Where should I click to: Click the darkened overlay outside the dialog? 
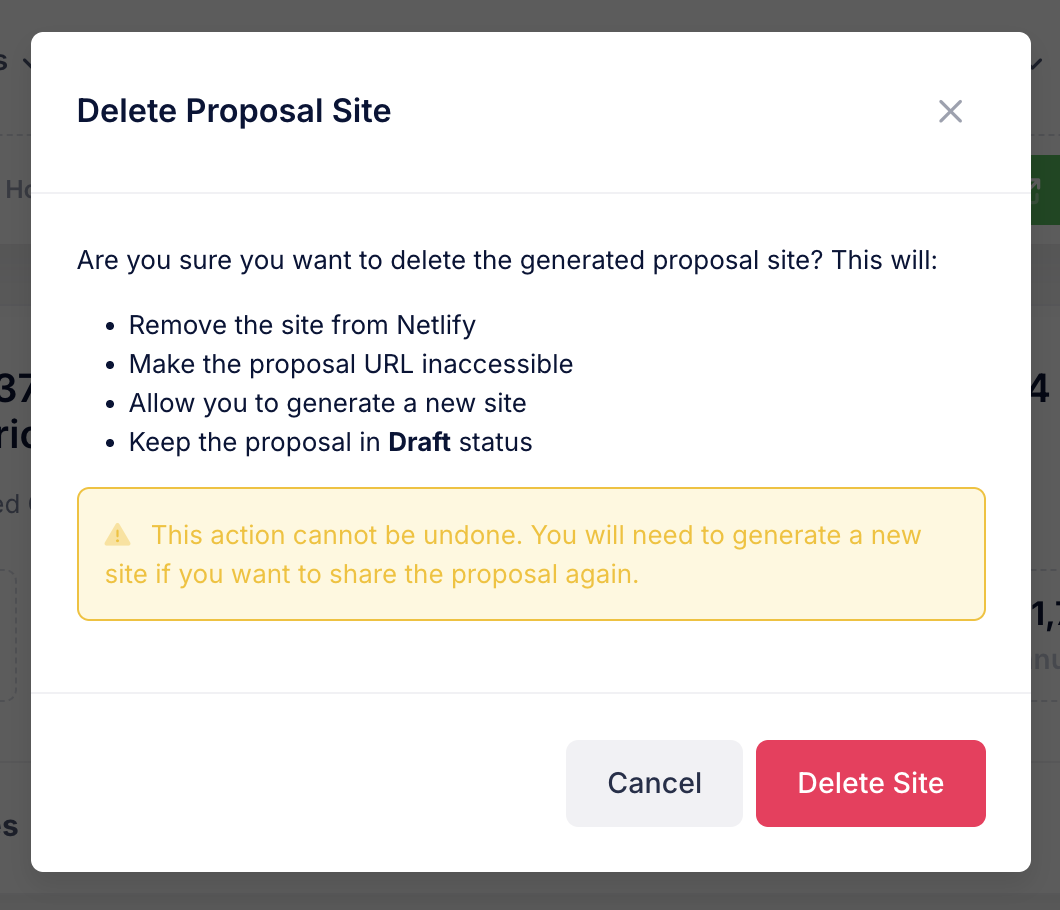point(530,888)
